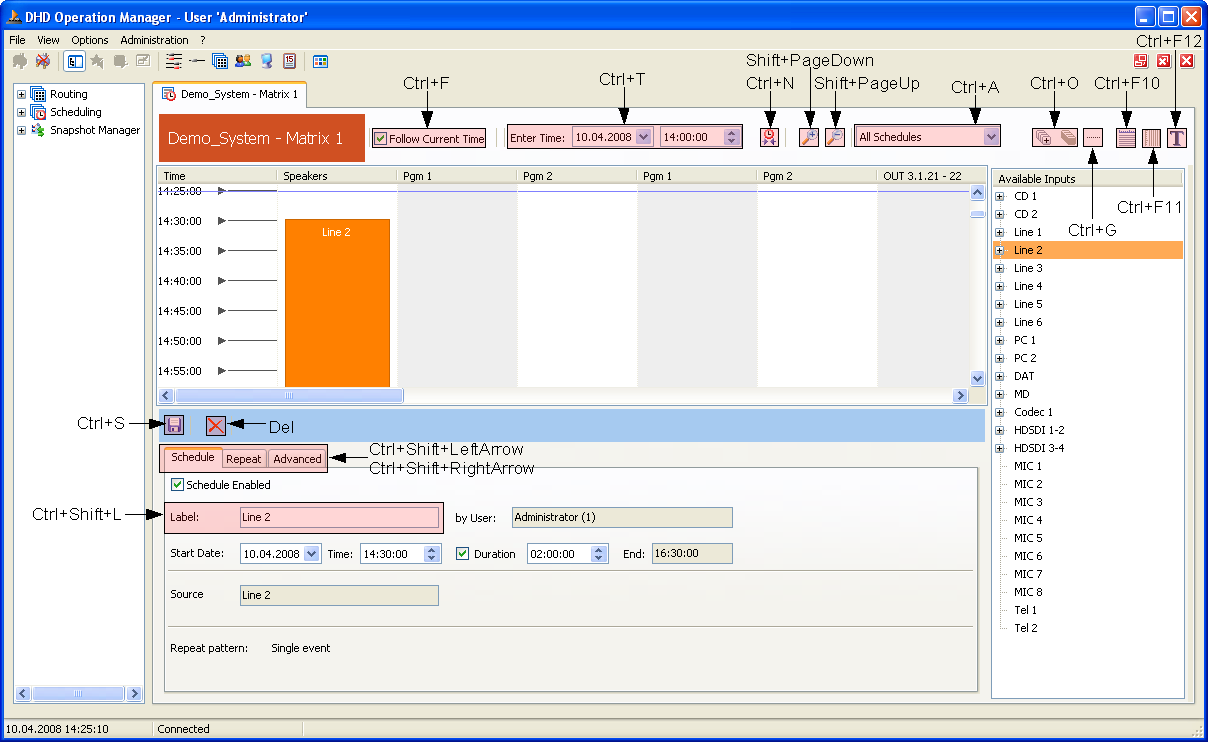Select the Demo_System - Matrix 1 tab

click(230, 95)
